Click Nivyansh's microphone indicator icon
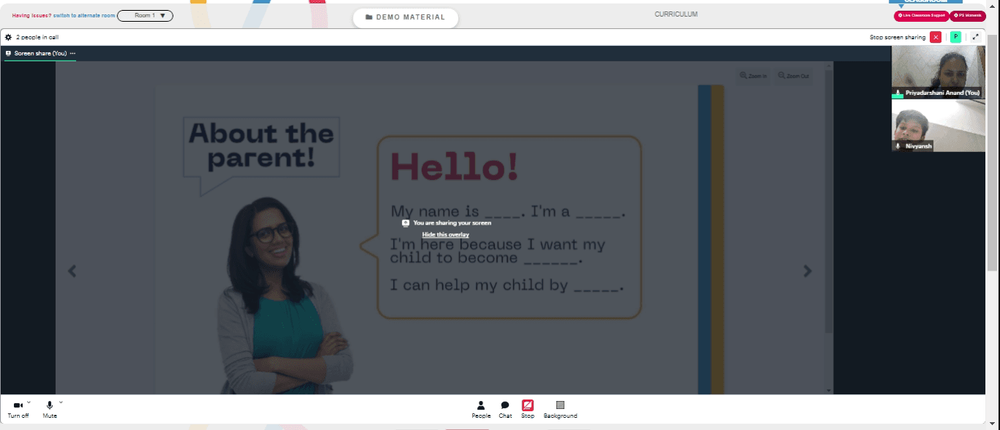The image size is (1000, 430). (x=898, y=146)
